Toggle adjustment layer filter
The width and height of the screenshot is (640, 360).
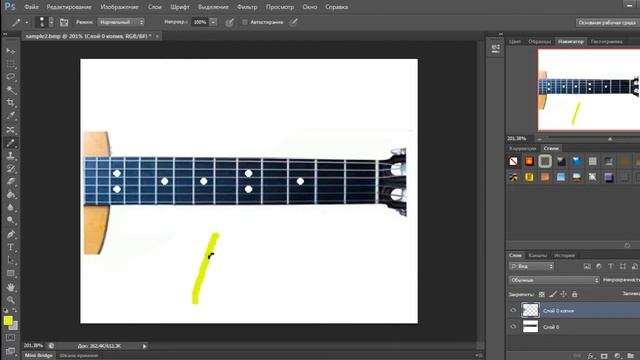pyautogui.click(x=599, y=266)
